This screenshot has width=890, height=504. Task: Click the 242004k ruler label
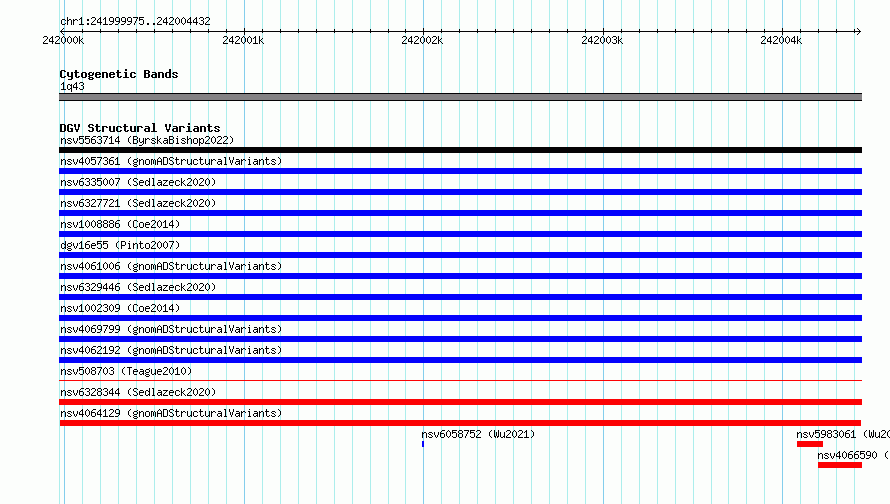click(x=781, y=40)
